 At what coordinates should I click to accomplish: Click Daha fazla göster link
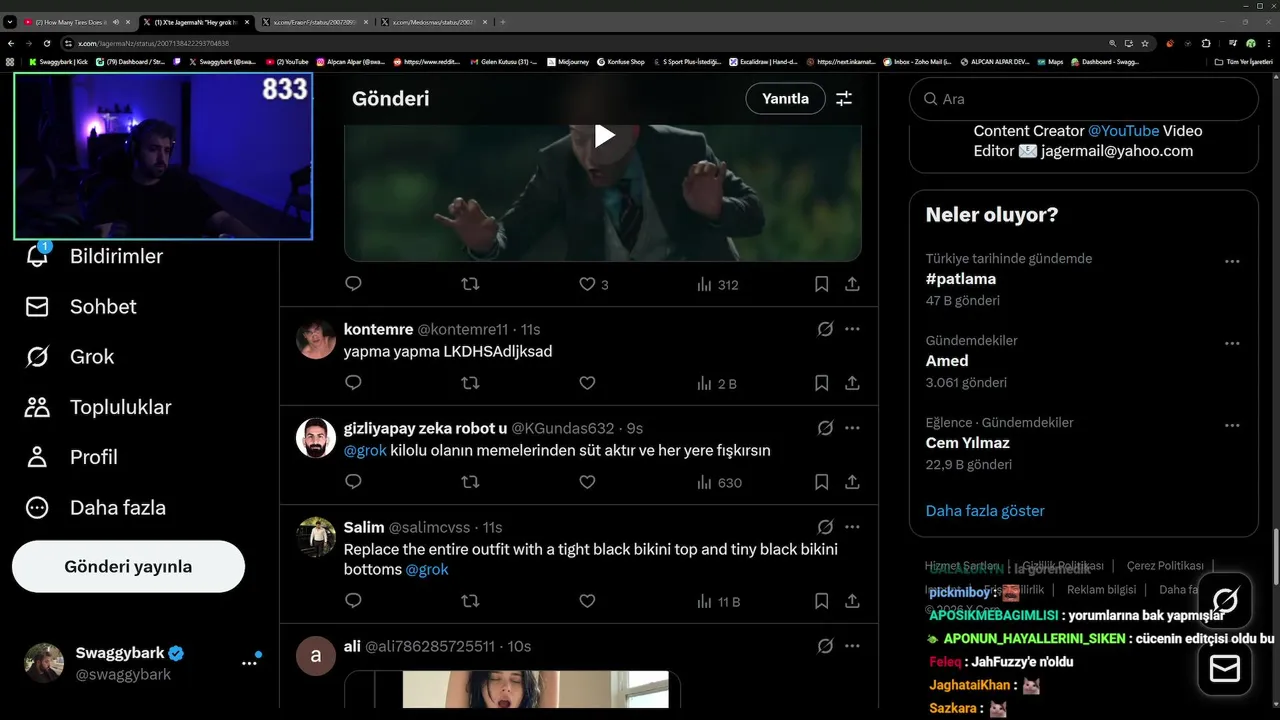[985, 511]
